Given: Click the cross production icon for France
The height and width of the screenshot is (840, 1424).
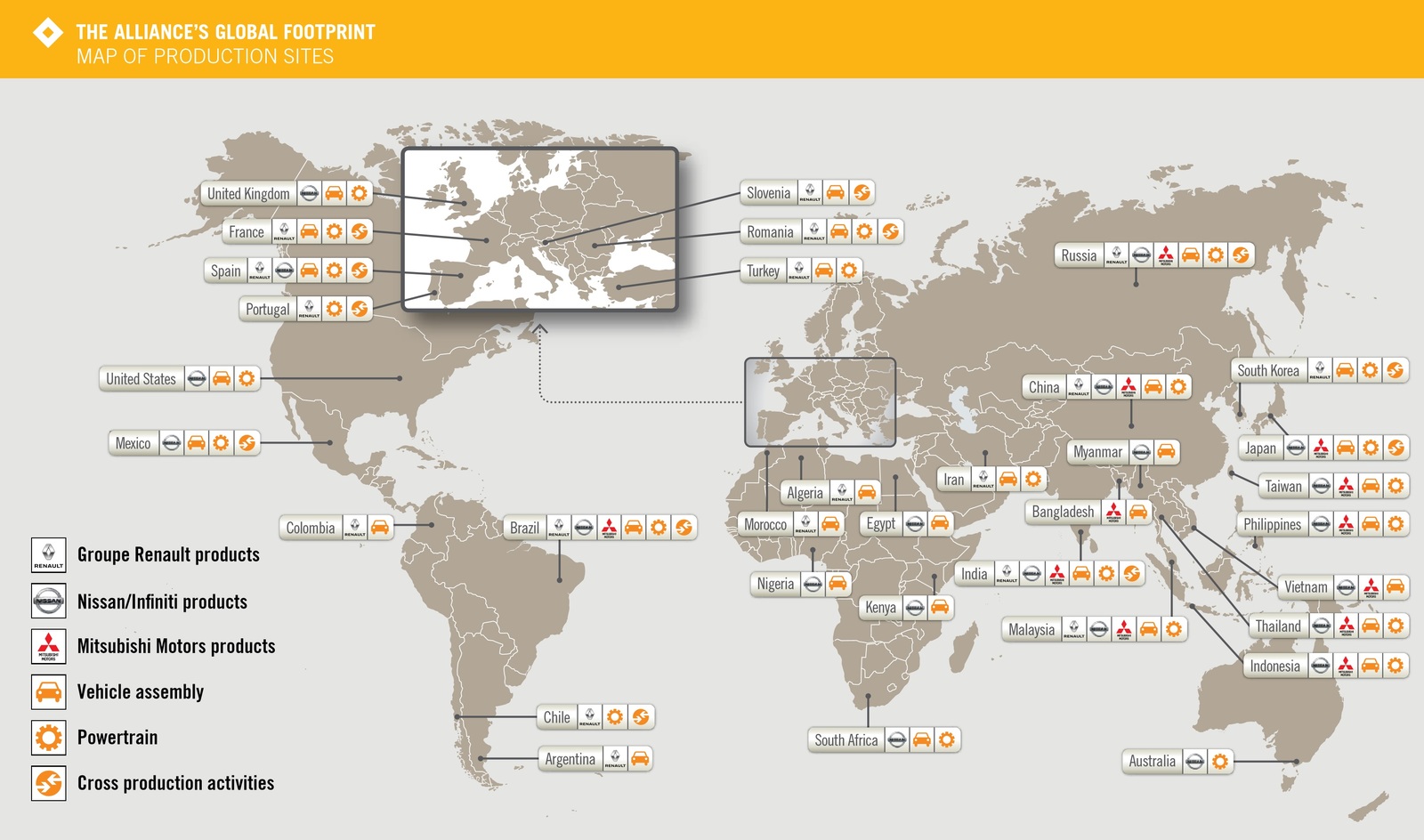Looking at the screenshot, I should (359, 231).
